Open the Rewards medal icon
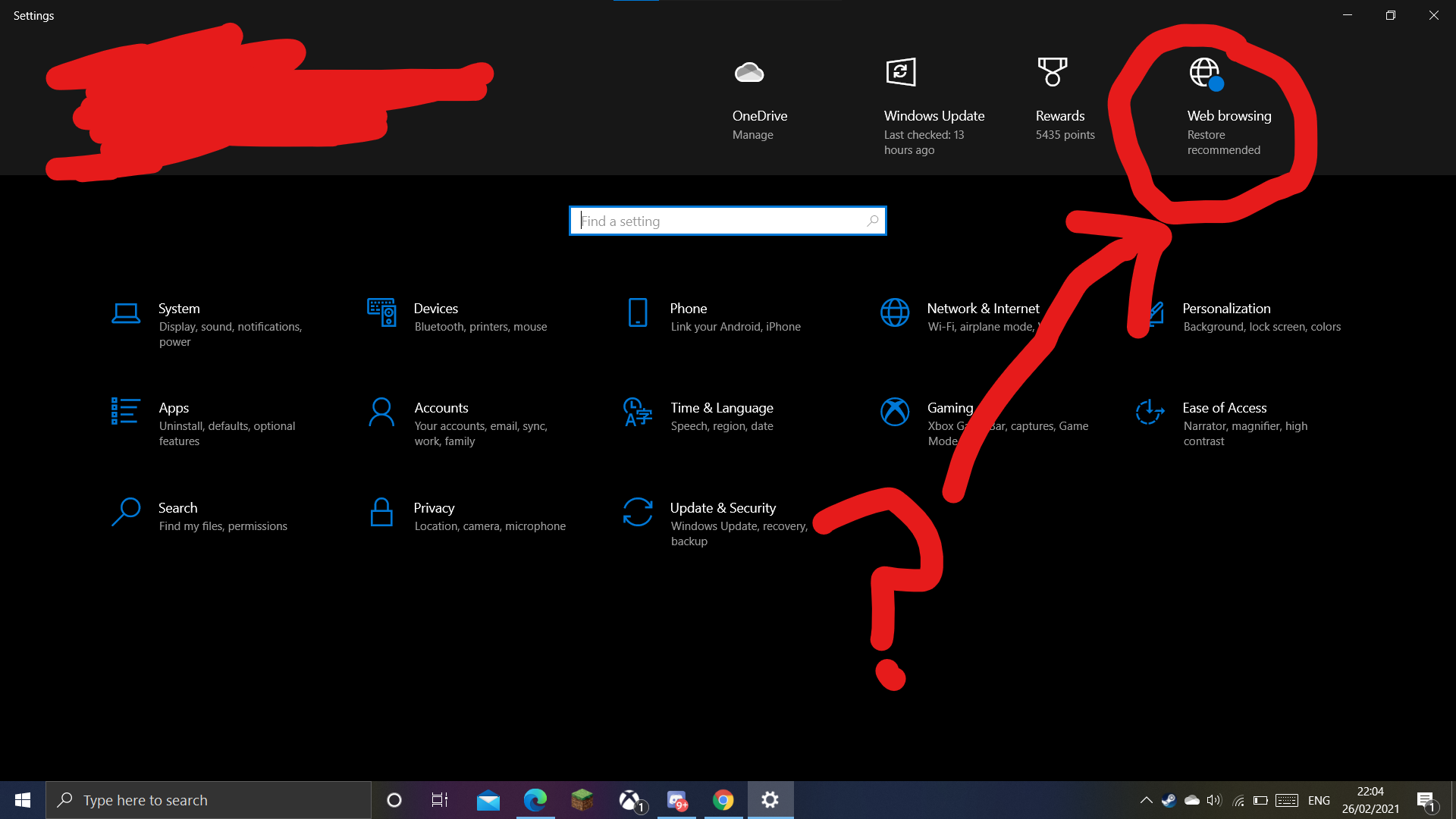 (1053, 72)
